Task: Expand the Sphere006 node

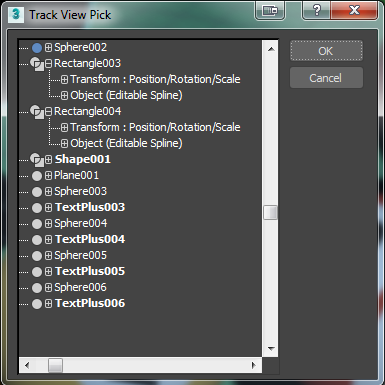Action: (x=48, y=287)
